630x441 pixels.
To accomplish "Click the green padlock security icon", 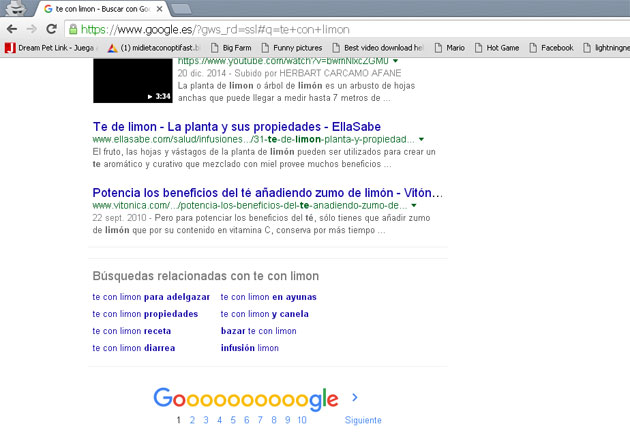I will tap(73, 29).
